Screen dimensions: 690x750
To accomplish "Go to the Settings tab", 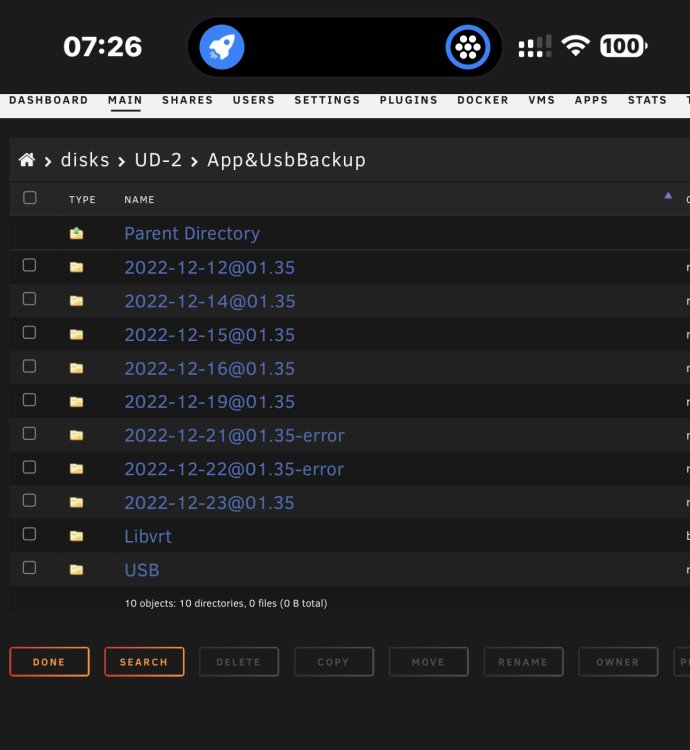I will [x=328, y=100].
